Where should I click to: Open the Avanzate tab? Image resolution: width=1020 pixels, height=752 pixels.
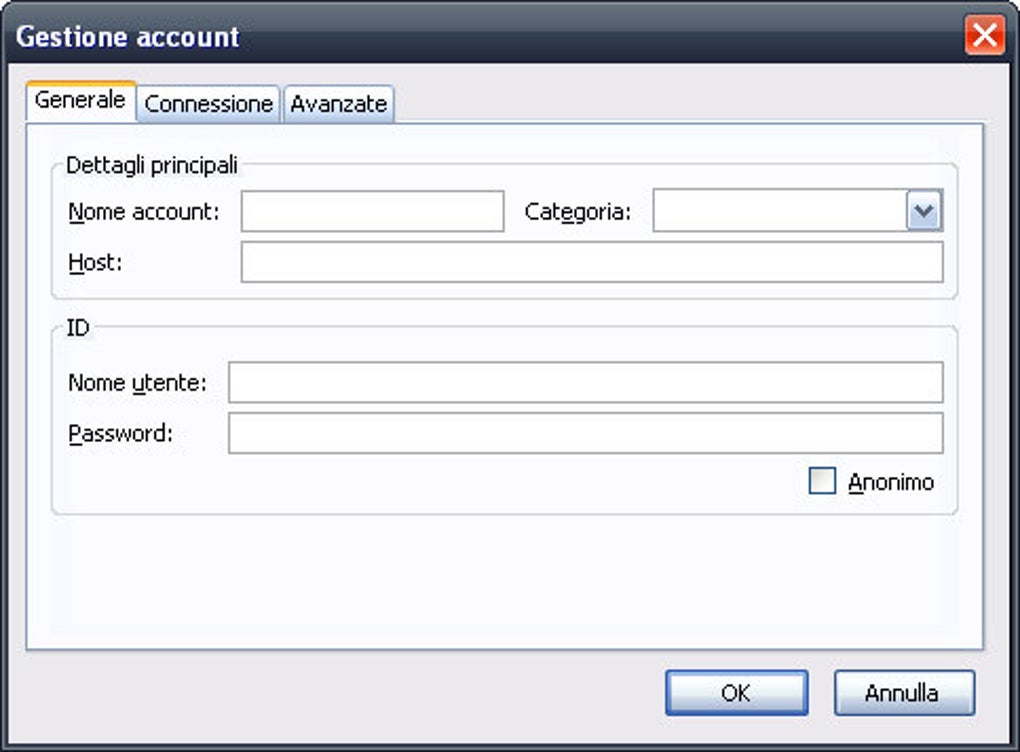339,104
